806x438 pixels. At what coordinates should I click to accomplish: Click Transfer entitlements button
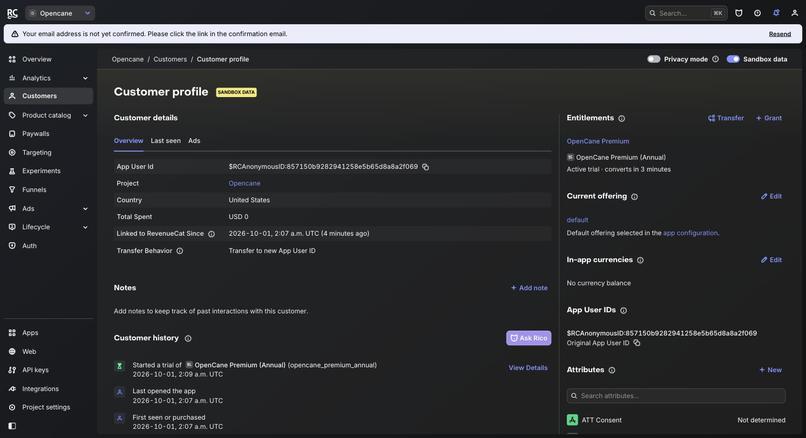click(x=726, y=118)
